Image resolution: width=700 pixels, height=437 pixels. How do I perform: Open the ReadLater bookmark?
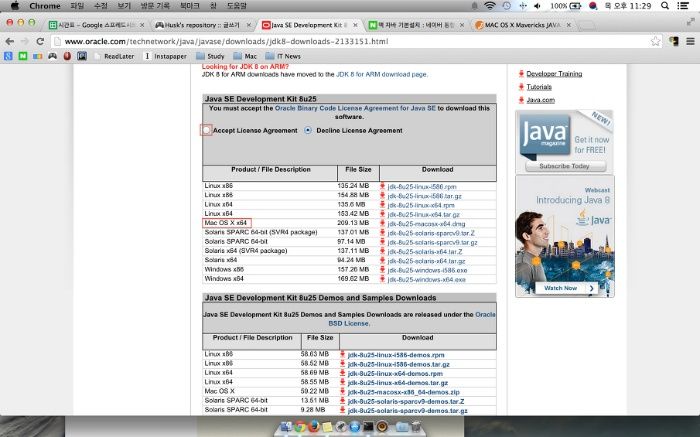(x=114, y=56)
